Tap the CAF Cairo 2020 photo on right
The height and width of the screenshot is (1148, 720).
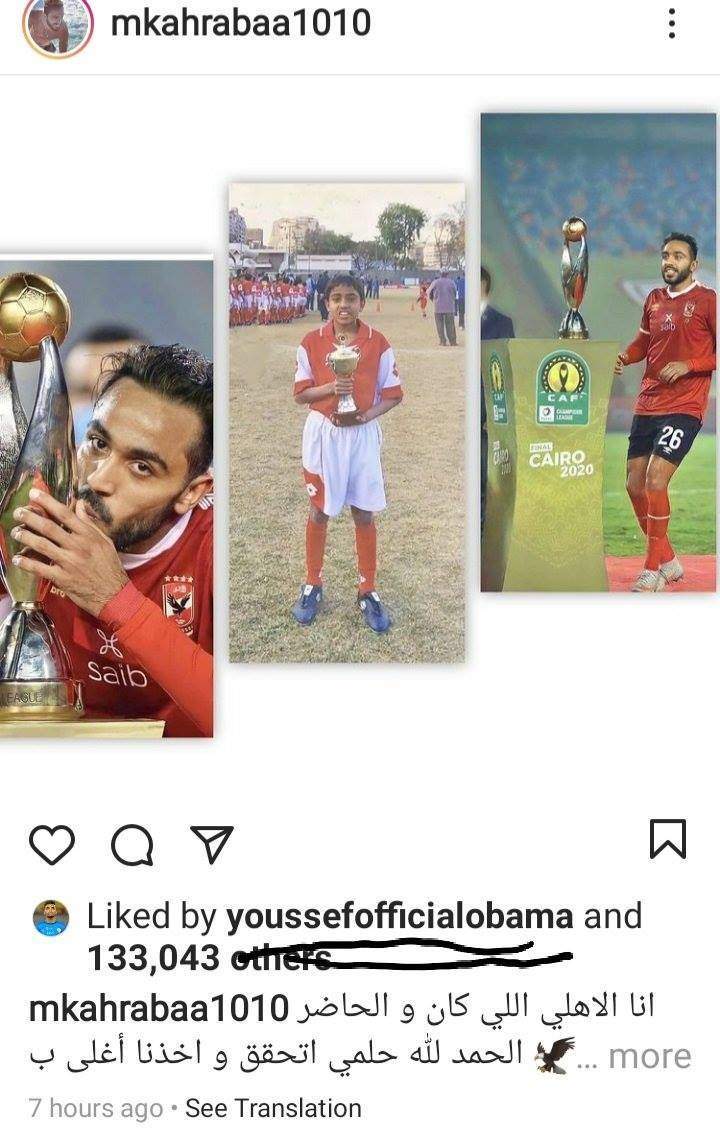598,352
